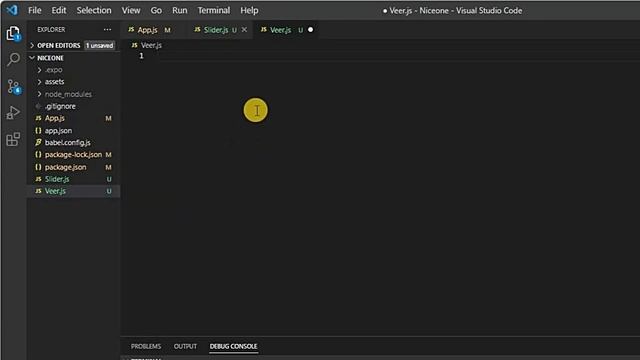This screenshot has height=360, width=640.
Task: Open package-lock.json in the explorer
Action: coord(73,155)
